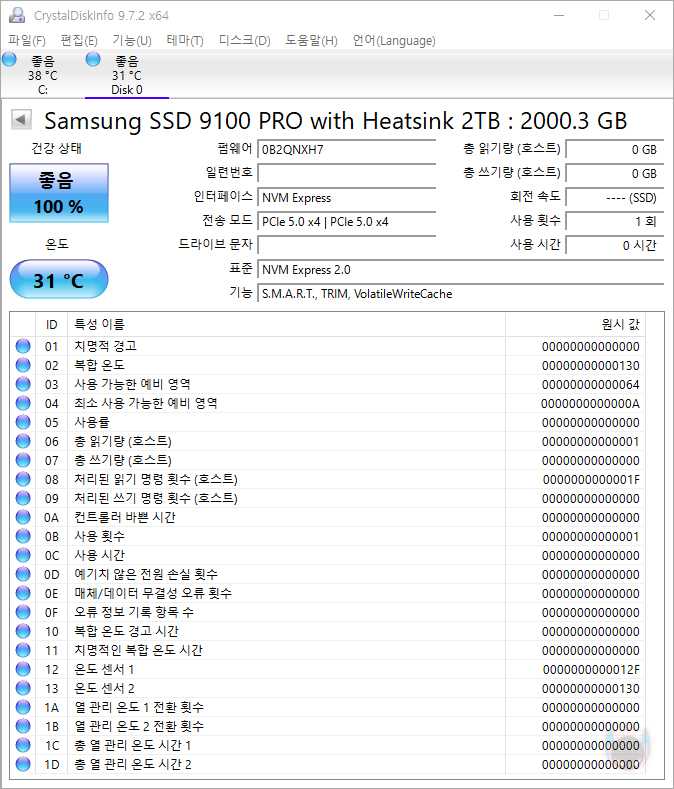Click the 좋음 100 % health status button
The height and width of the screenshot is (789, 674).
coord(59,193)
